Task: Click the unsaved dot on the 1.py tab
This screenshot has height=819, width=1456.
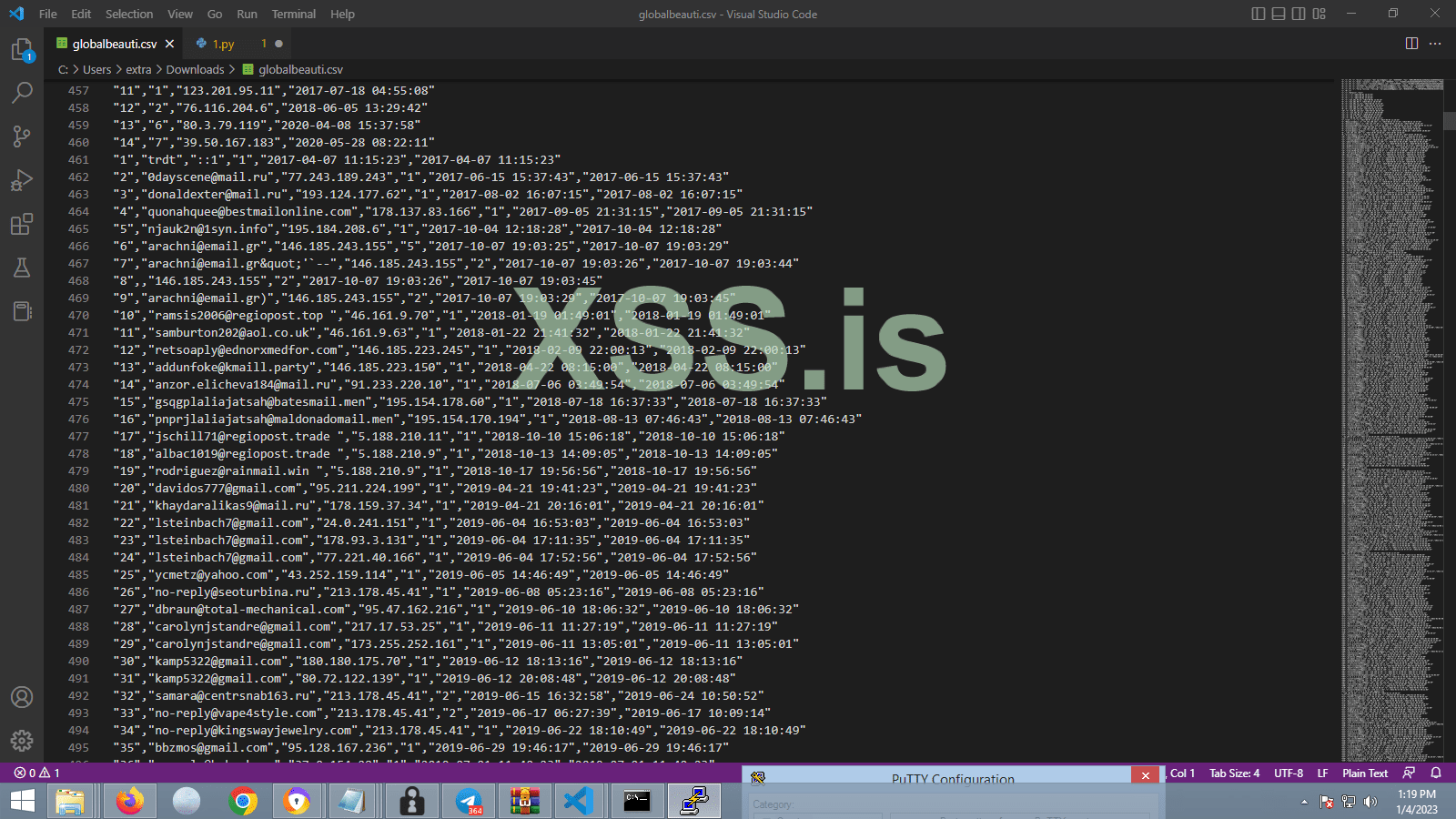Action: [x=278, y=44]
